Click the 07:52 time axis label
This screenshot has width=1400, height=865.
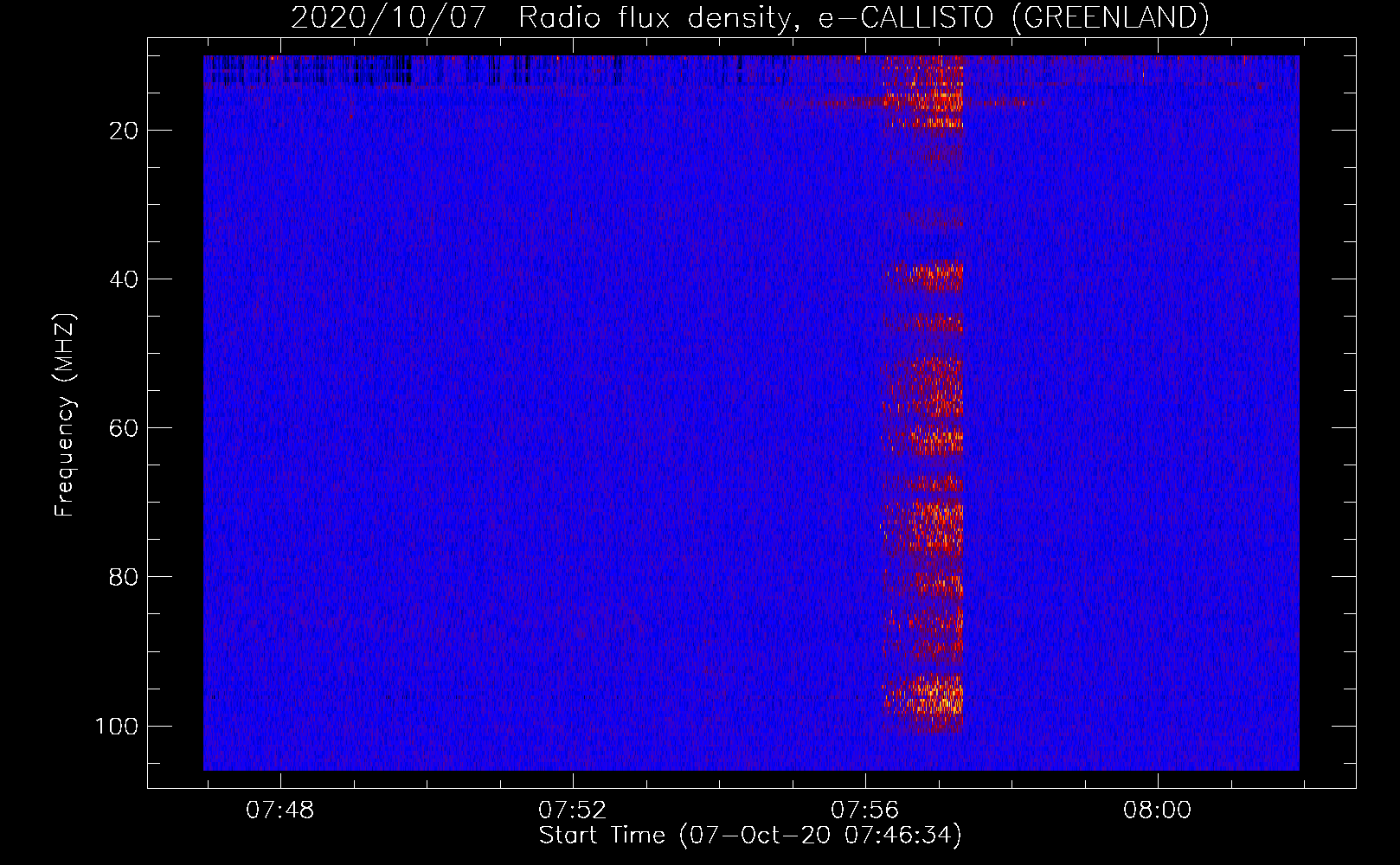[x=572, y=811]
